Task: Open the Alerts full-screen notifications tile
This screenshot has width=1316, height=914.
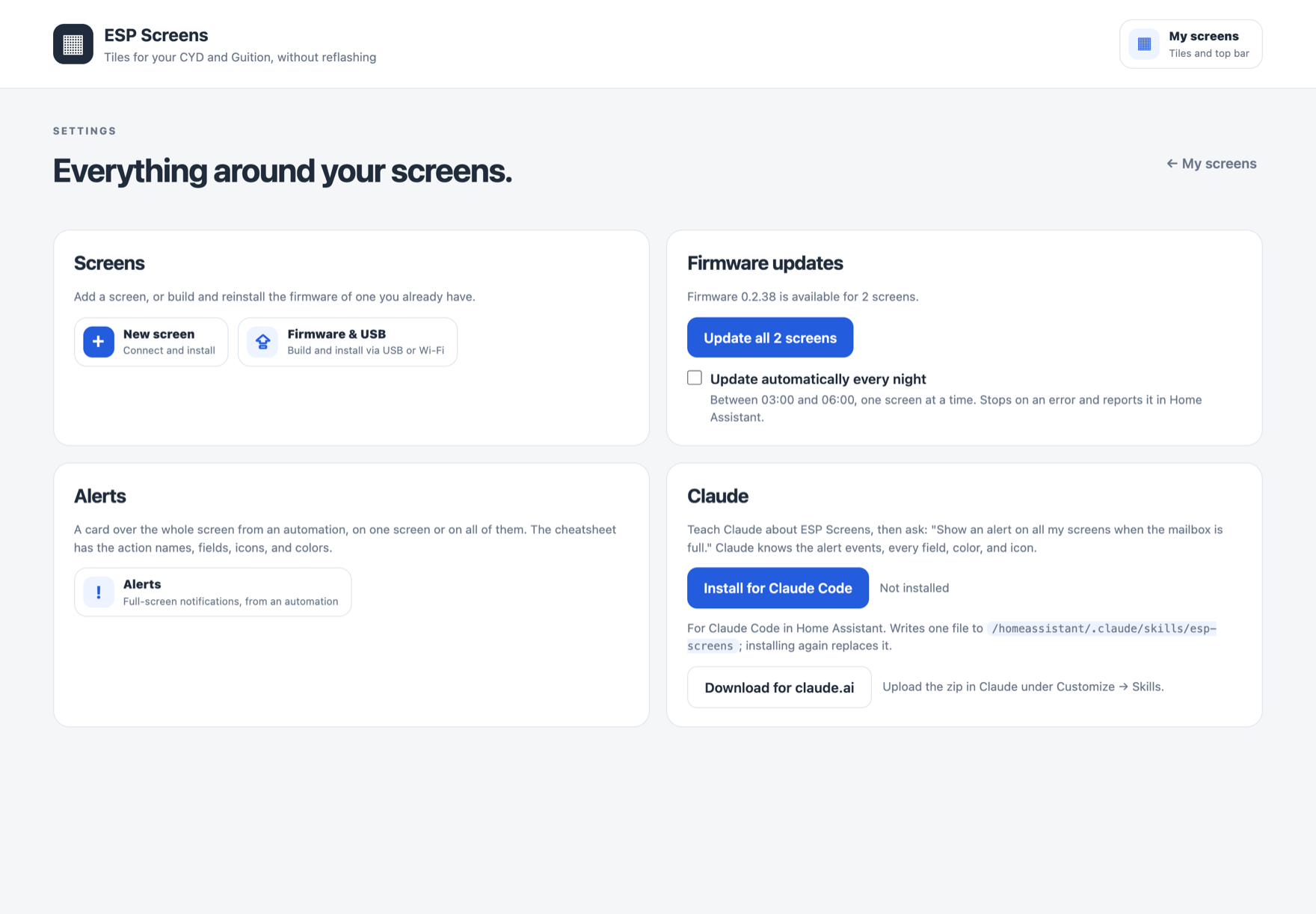Action: click(213, 592)
